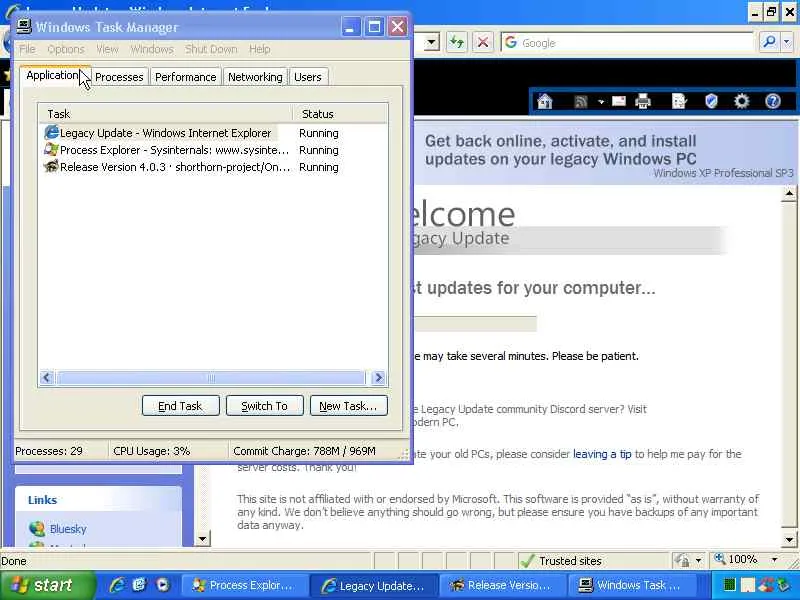Open the IE address bar dropdown arrow
This screenshot has height=600, width=800.
click(x=432, y=42)
